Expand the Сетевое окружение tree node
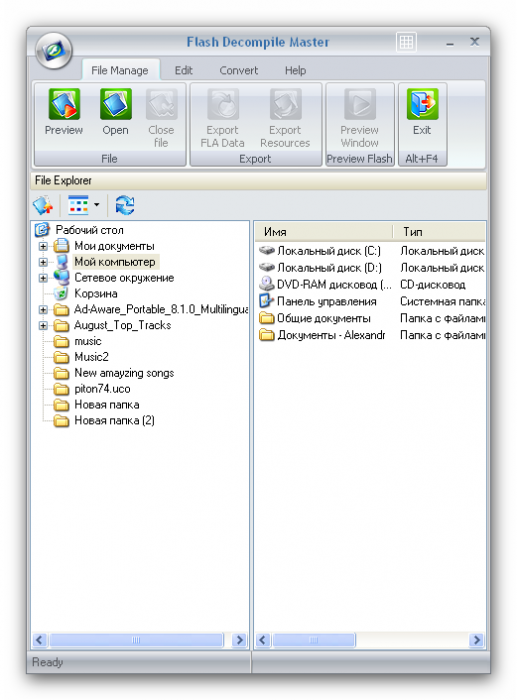 pos(43,278)
